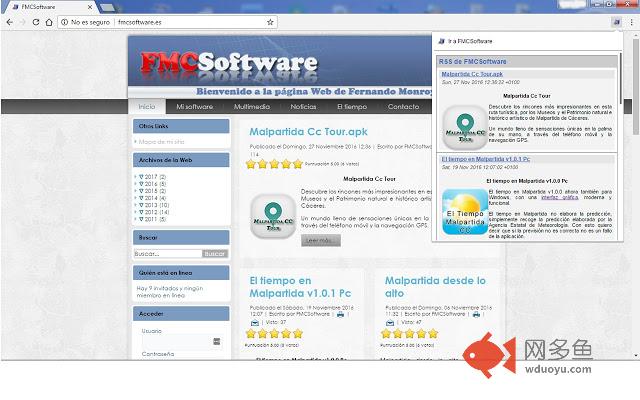Click the Buscar search button
This screenshot has width=640, height=400.
click(215, 253)
